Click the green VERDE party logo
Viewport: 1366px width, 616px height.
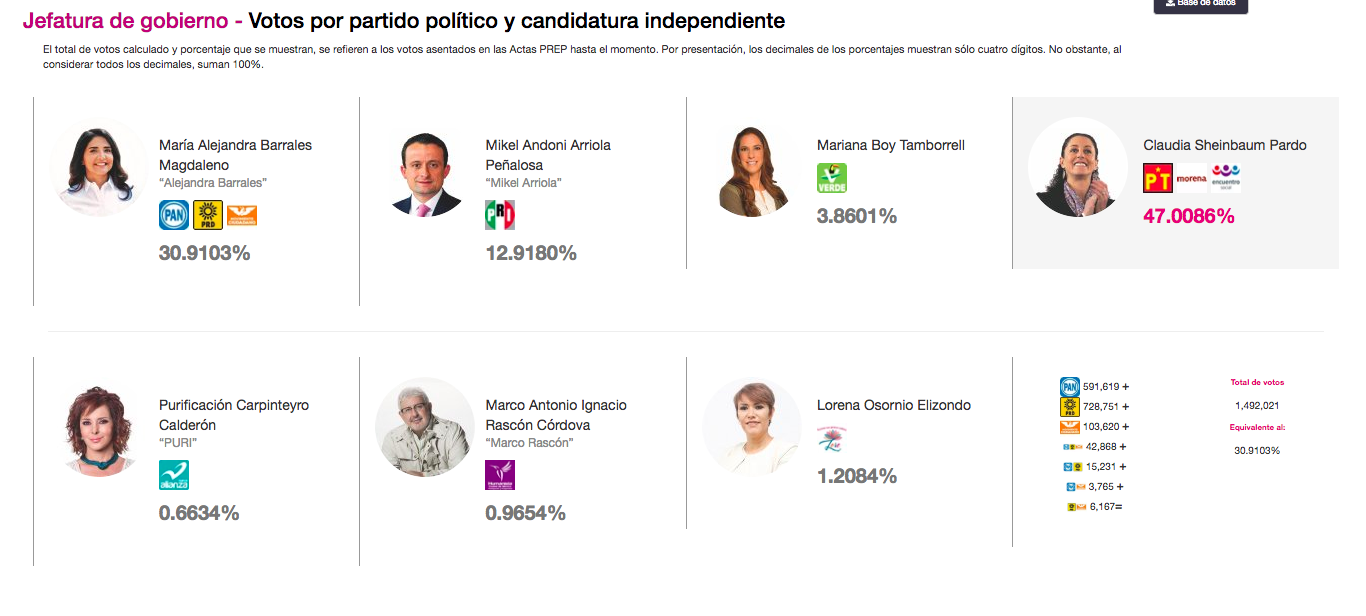[x=832, y=178]
